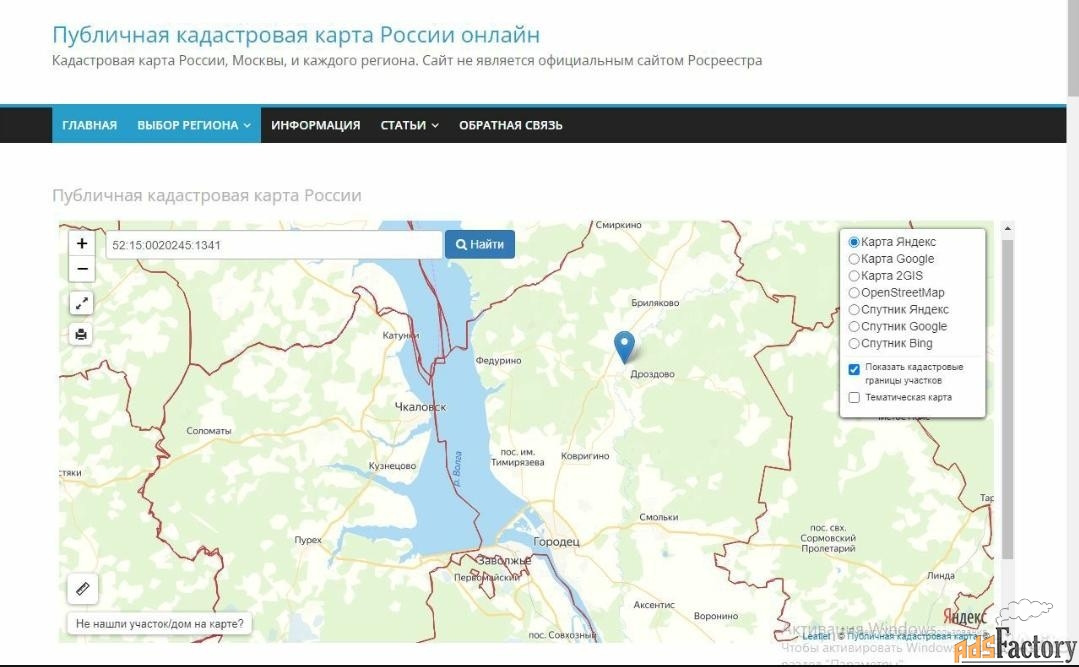Screen dimensions: 1079x667
Task: Expand the Выбор региона dropdown menu
Action: (x=194, y=125)
